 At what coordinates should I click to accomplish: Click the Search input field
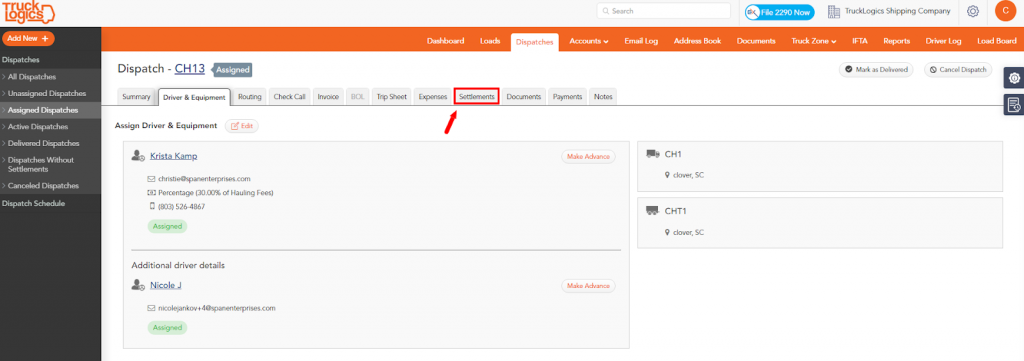coord(664,11)
